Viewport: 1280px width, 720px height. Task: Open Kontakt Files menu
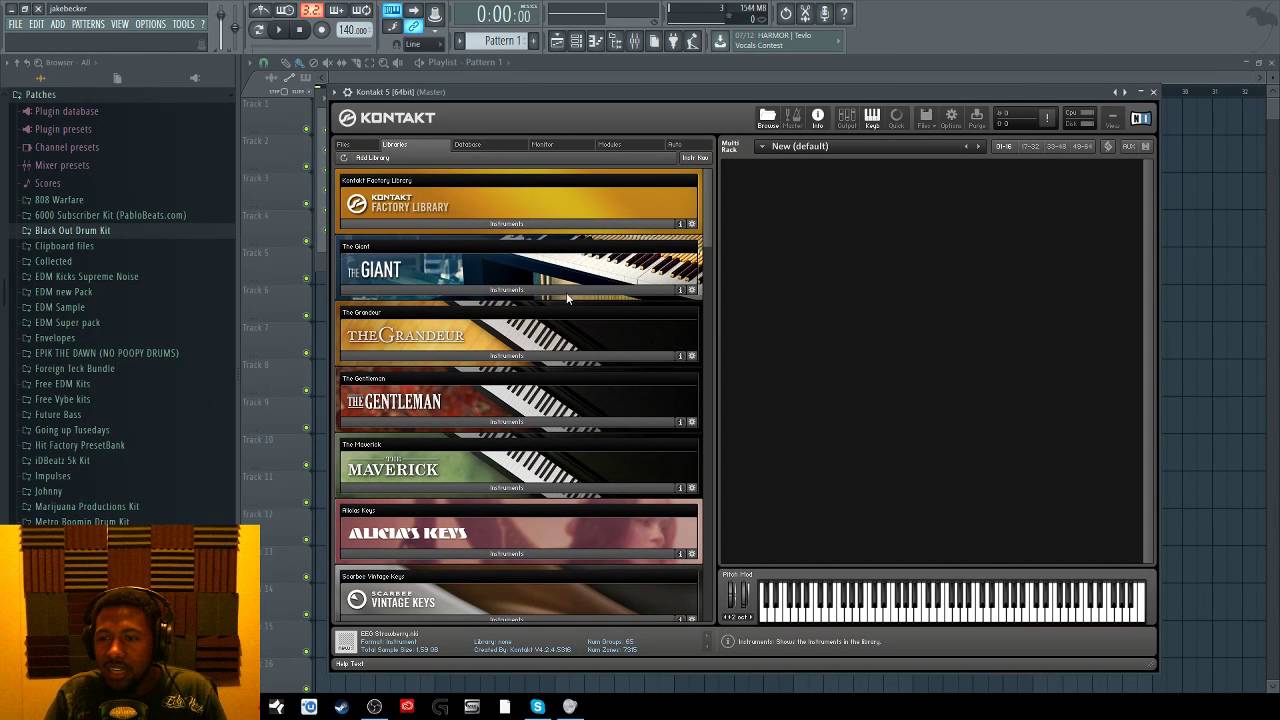[926, 119]
